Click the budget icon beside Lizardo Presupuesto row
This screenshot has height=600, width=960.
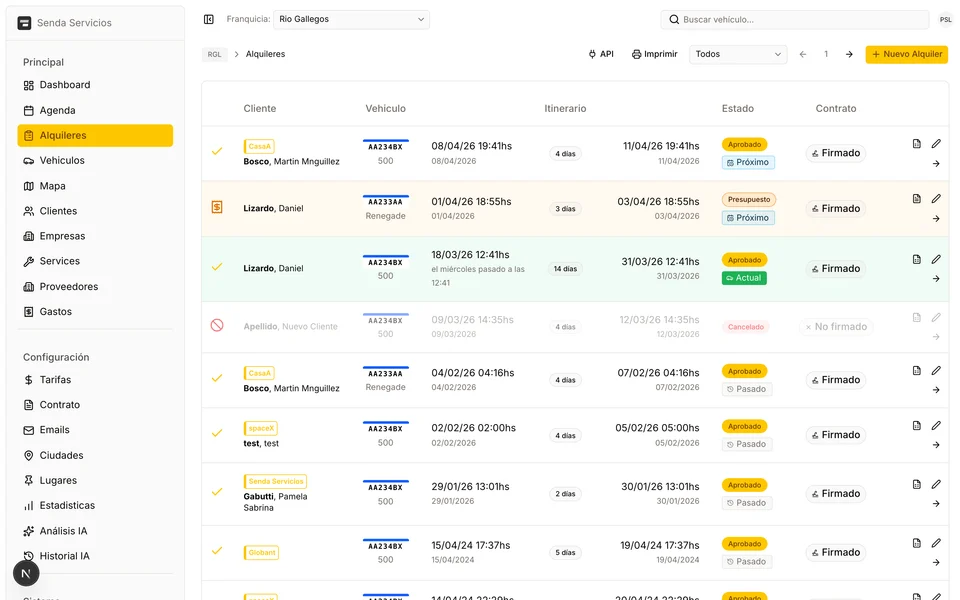(217, 208)
